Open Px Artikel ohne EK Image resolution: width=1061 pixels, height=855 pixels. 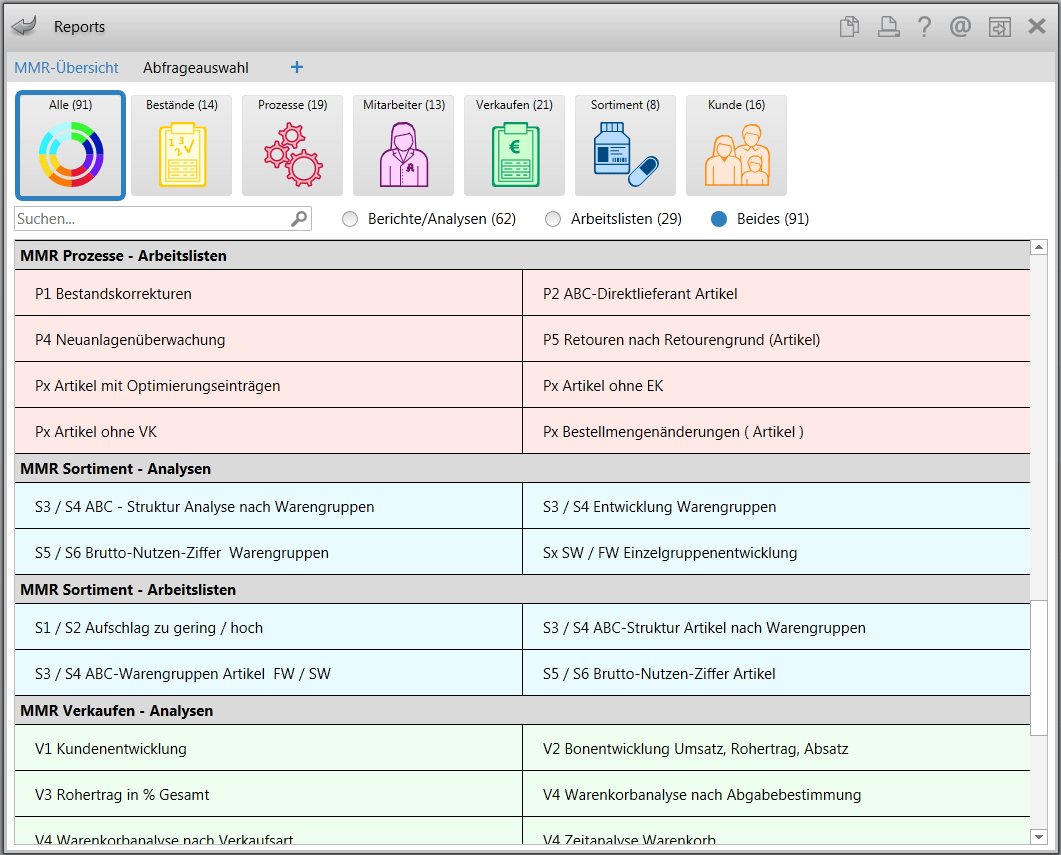[776, 386]
